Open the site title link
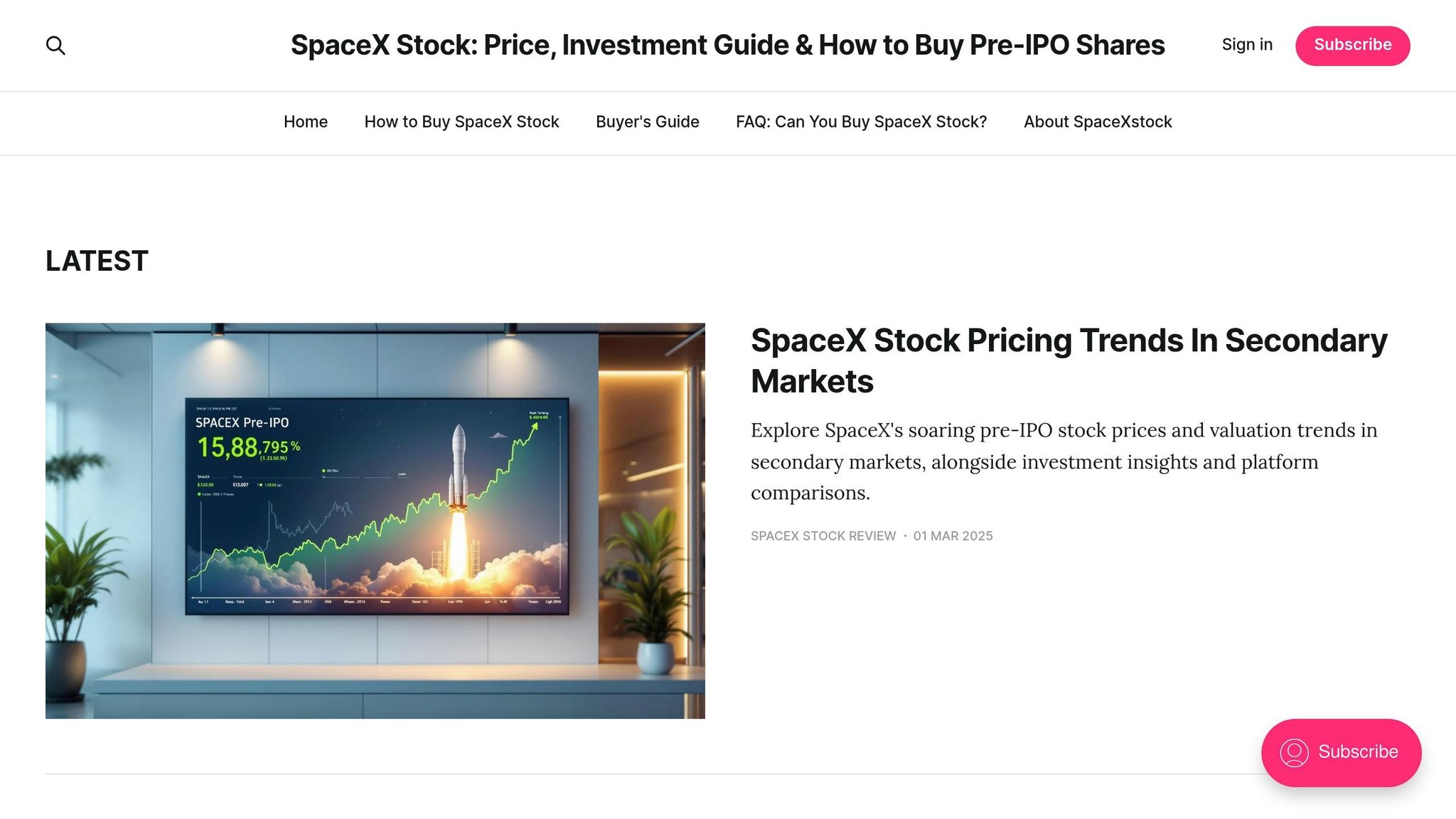 point(727,45)
